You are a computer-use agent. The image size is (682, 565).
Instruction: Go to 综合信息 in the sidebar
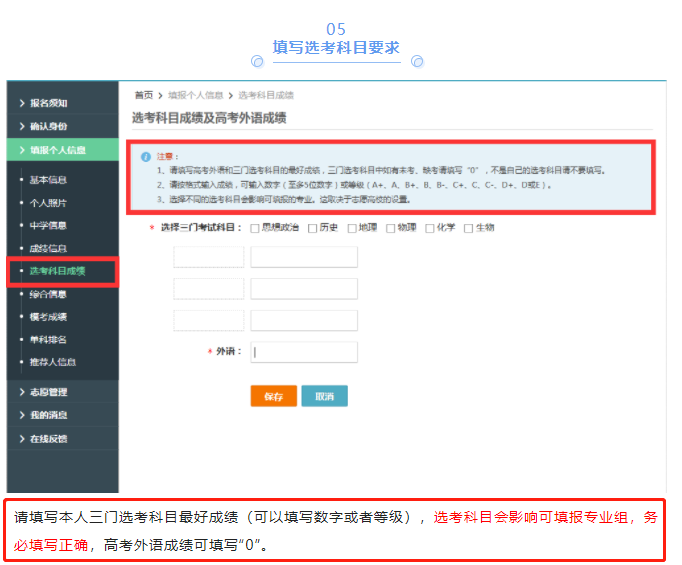48,294
